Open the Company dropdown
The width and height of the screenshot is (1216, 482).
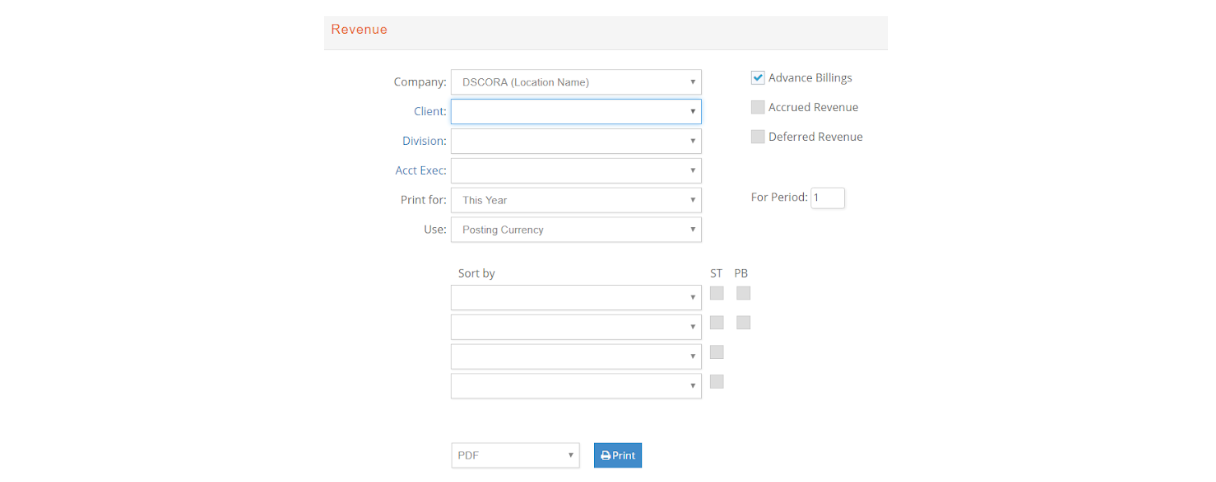[576, 82]
